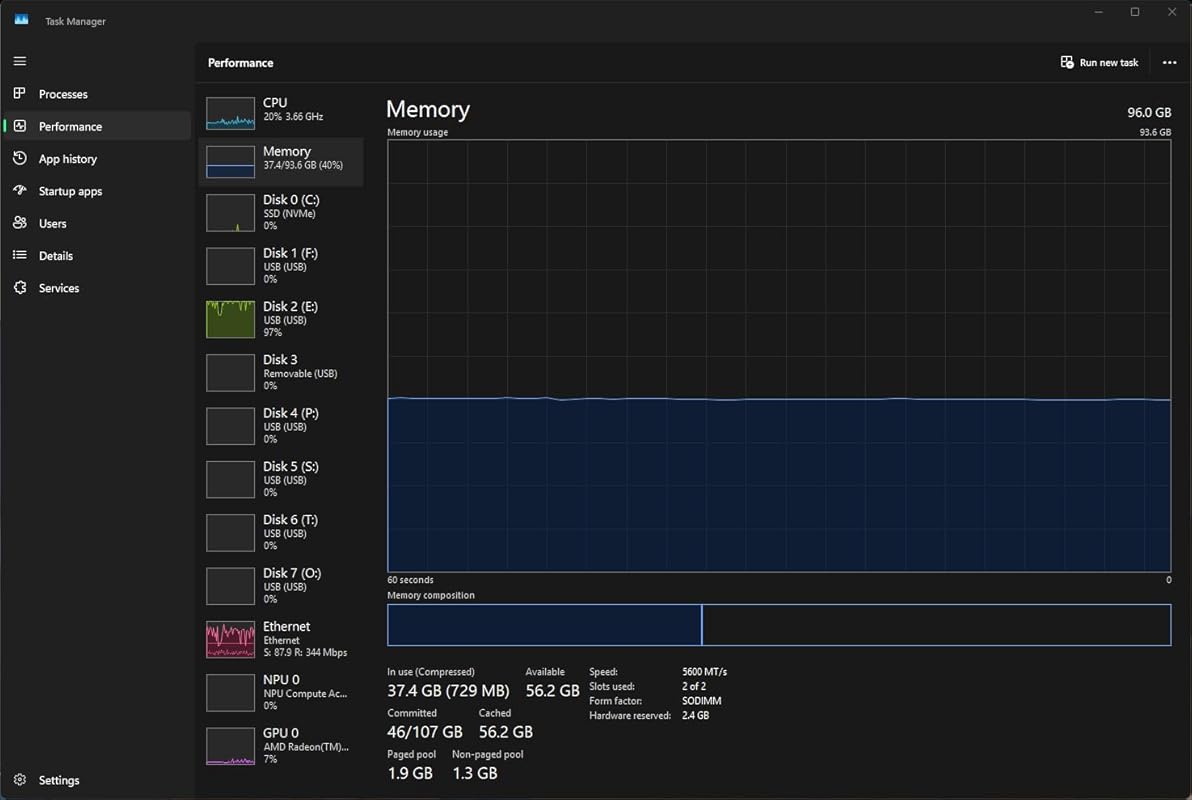Image resolution: width=1192 pixels, height=800 pixels.
Task: Click the Memory usage graph area
Action: point(778,355)
